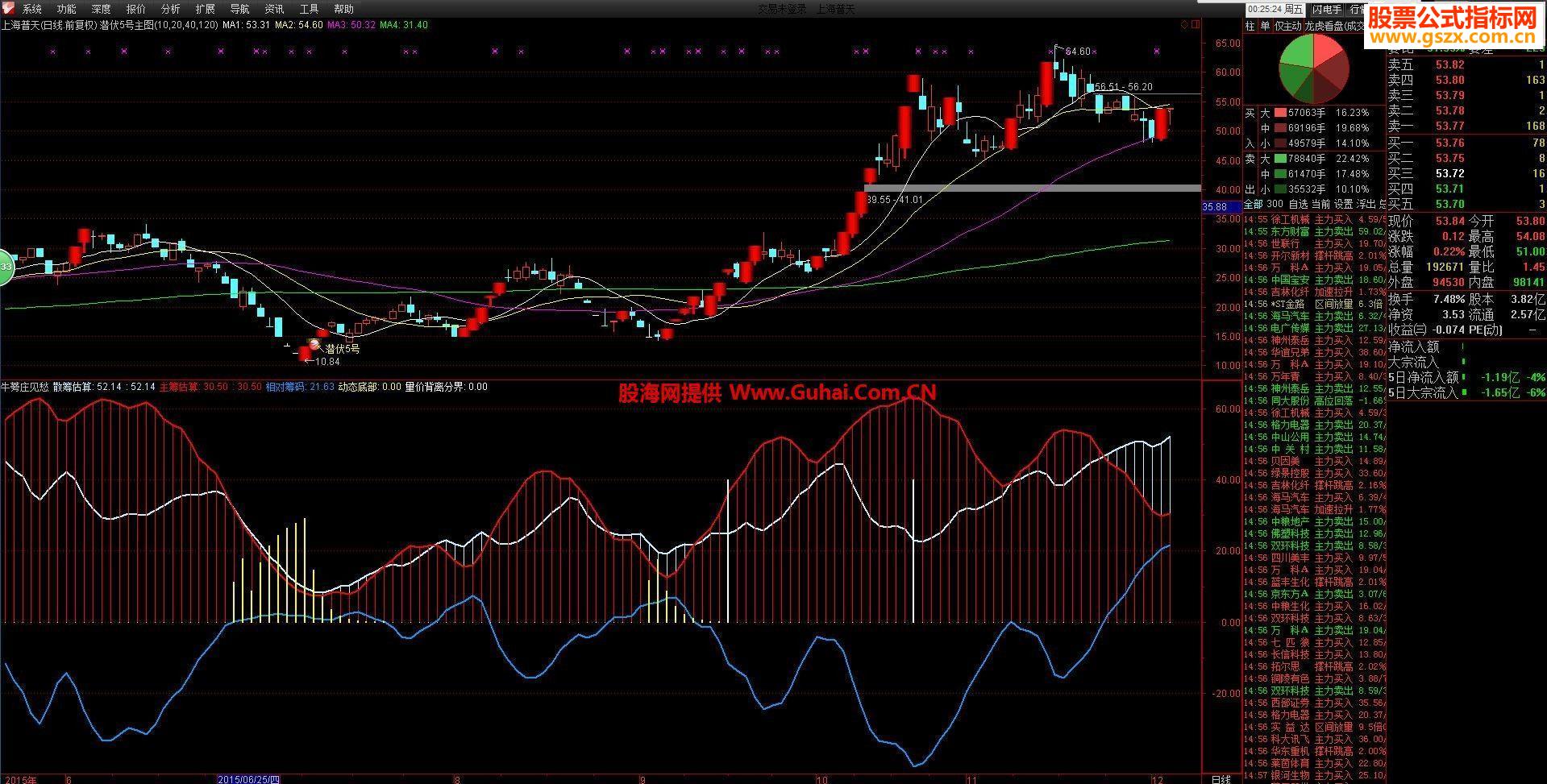The width and height of the screenshot is (1547, 784).
Task: Click the 00:25:24 周五 clock display
Action: click(x=1276, y=10)
